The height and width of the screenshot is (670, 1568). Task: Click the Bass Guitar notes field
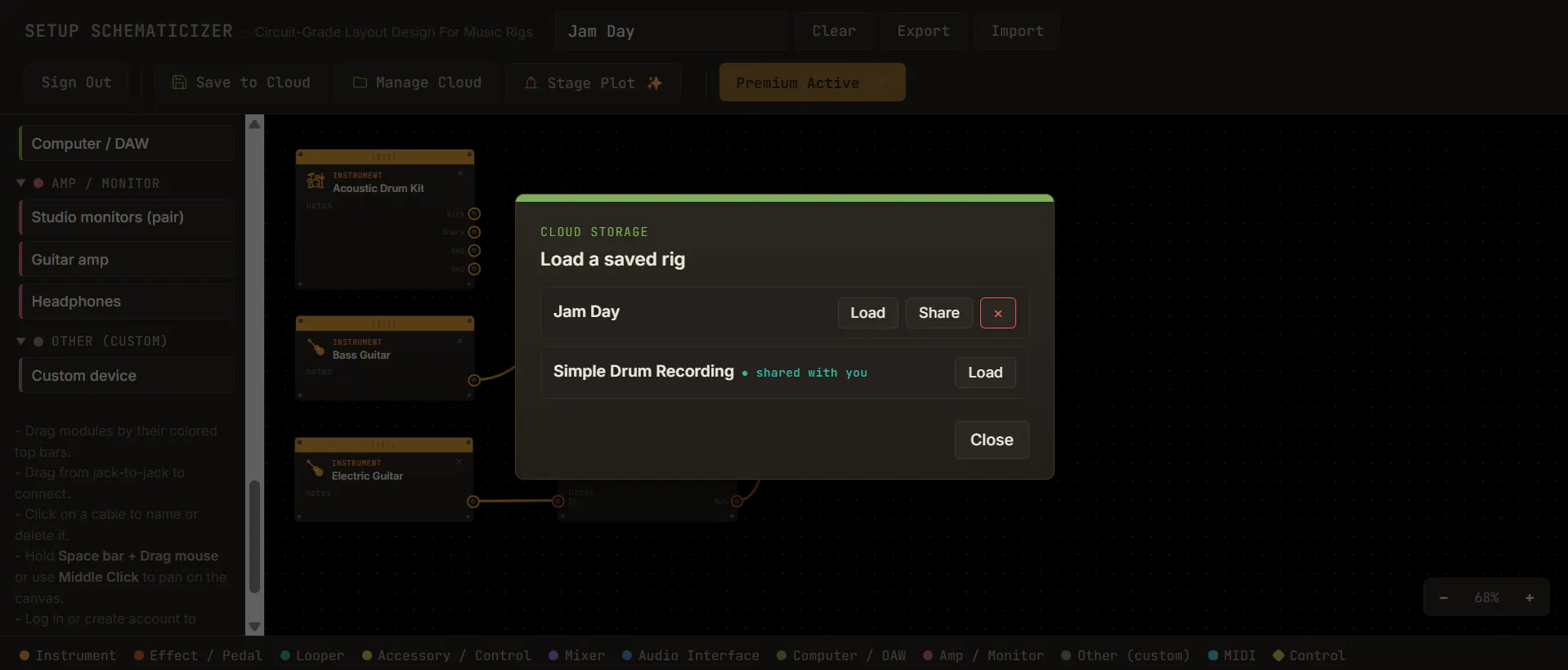(320, 372)
